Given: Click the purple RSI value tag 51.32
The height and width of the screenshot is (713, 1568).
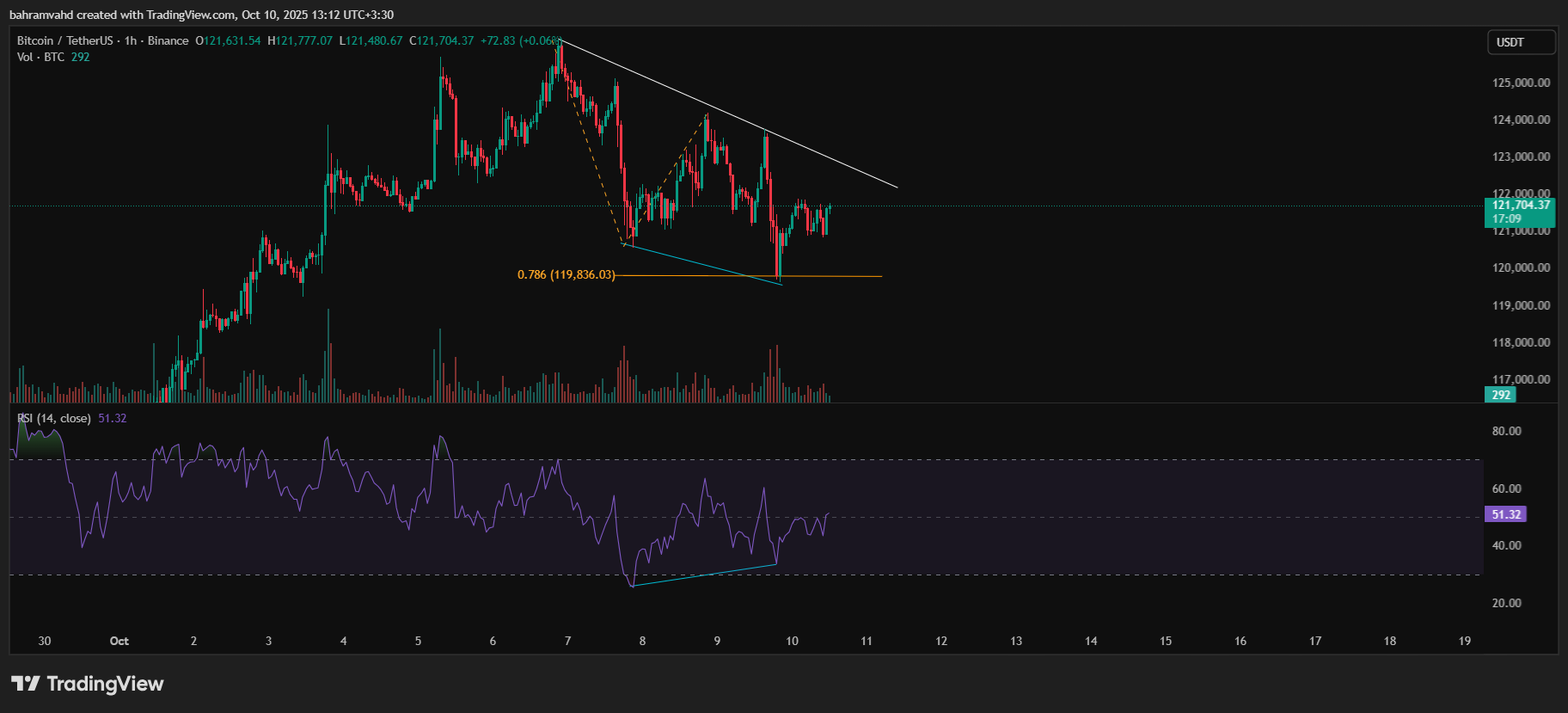Looking at the screenshot, I should pos(1505,514).
